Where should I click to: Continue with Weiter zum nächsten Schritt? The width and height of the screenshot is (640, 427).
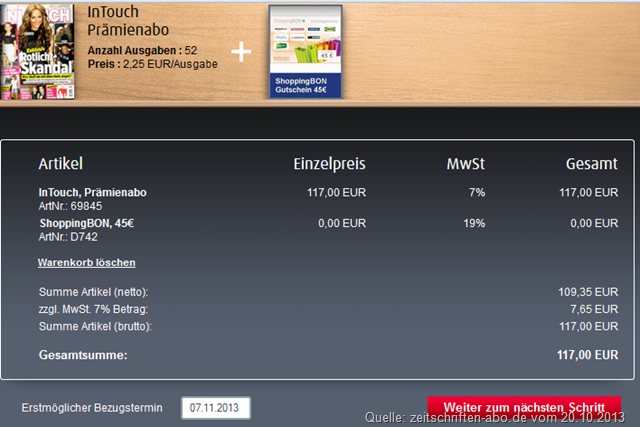524,407
